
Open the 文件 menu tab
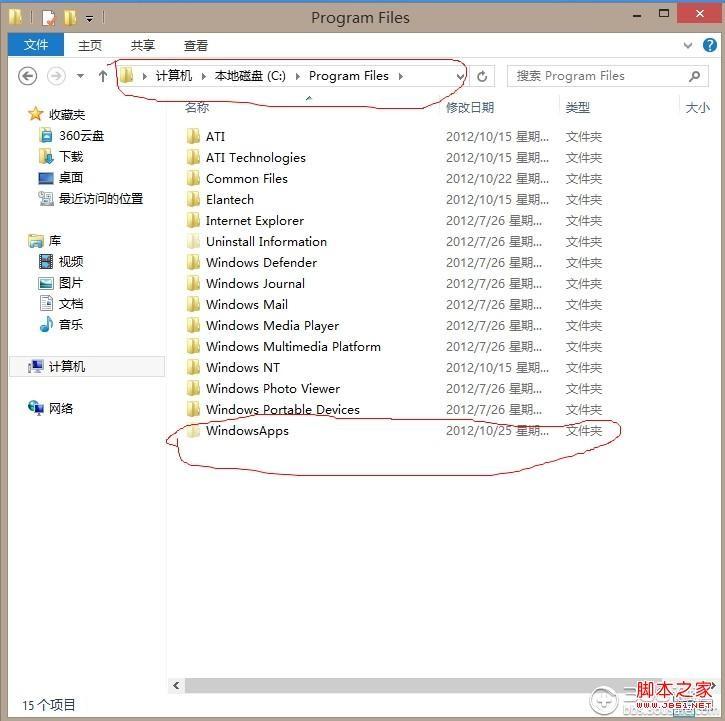tap(36, 45)
